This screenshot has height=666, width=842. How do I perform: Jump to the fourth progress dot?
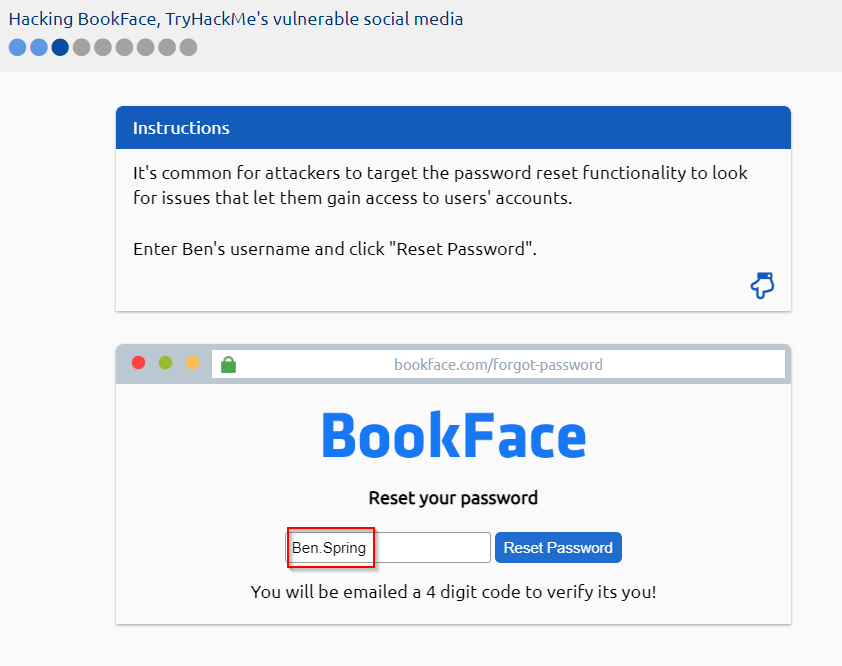click(81, 47)
